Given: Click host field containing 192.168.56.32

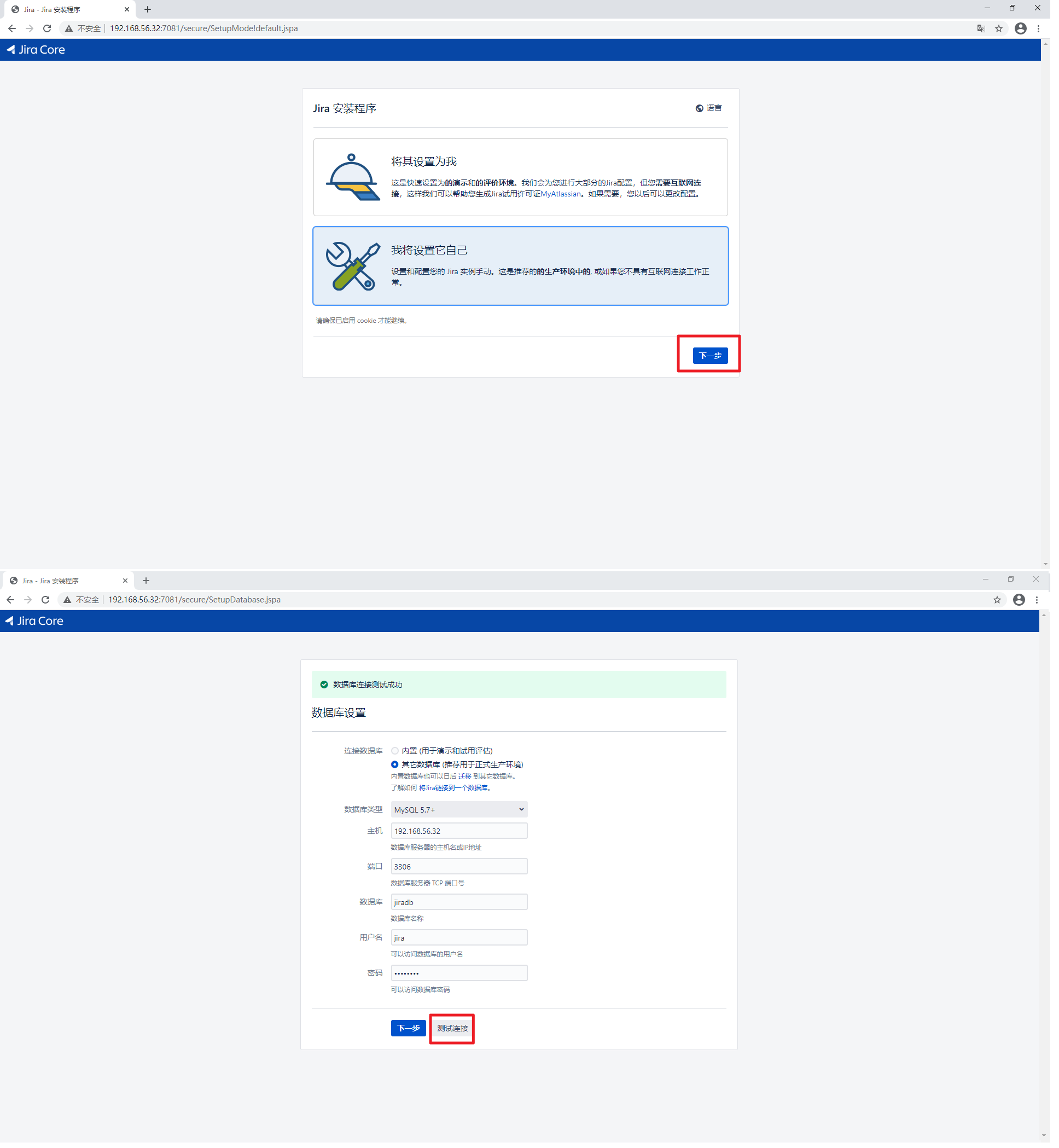Looking at the screenshot, I should [x=462, y=837].
